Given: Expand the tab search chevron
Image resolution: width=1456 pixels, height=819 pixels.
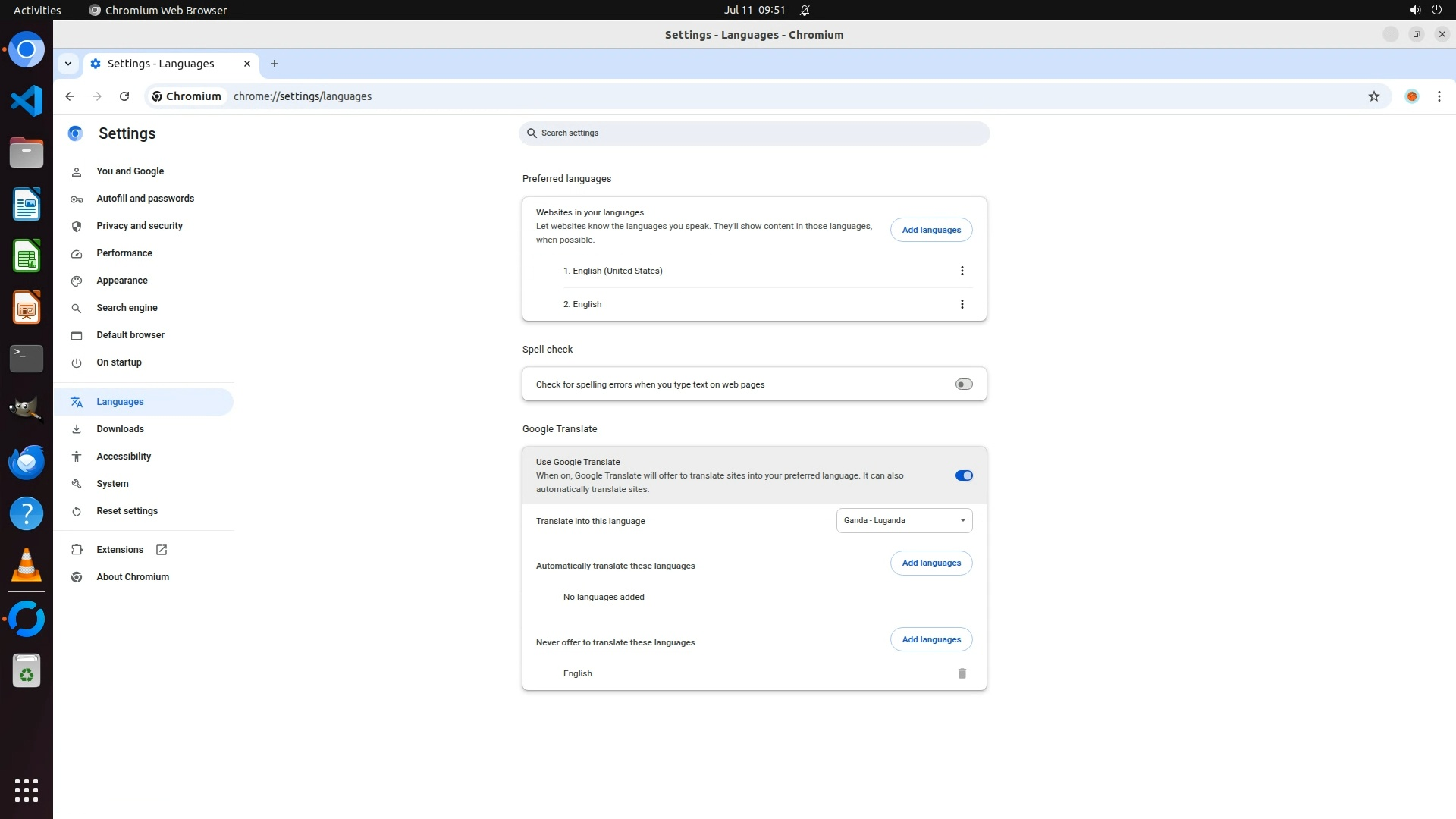Looking at the screenshot, I should pyautogui.click(x=68, y=64).
